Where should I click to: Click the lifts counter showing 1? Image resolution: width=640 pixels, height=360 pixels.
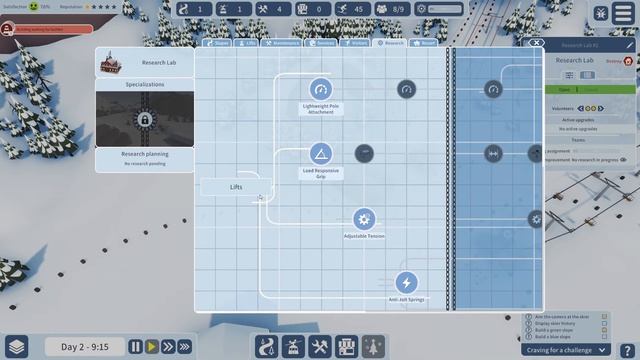coord(234,9)
